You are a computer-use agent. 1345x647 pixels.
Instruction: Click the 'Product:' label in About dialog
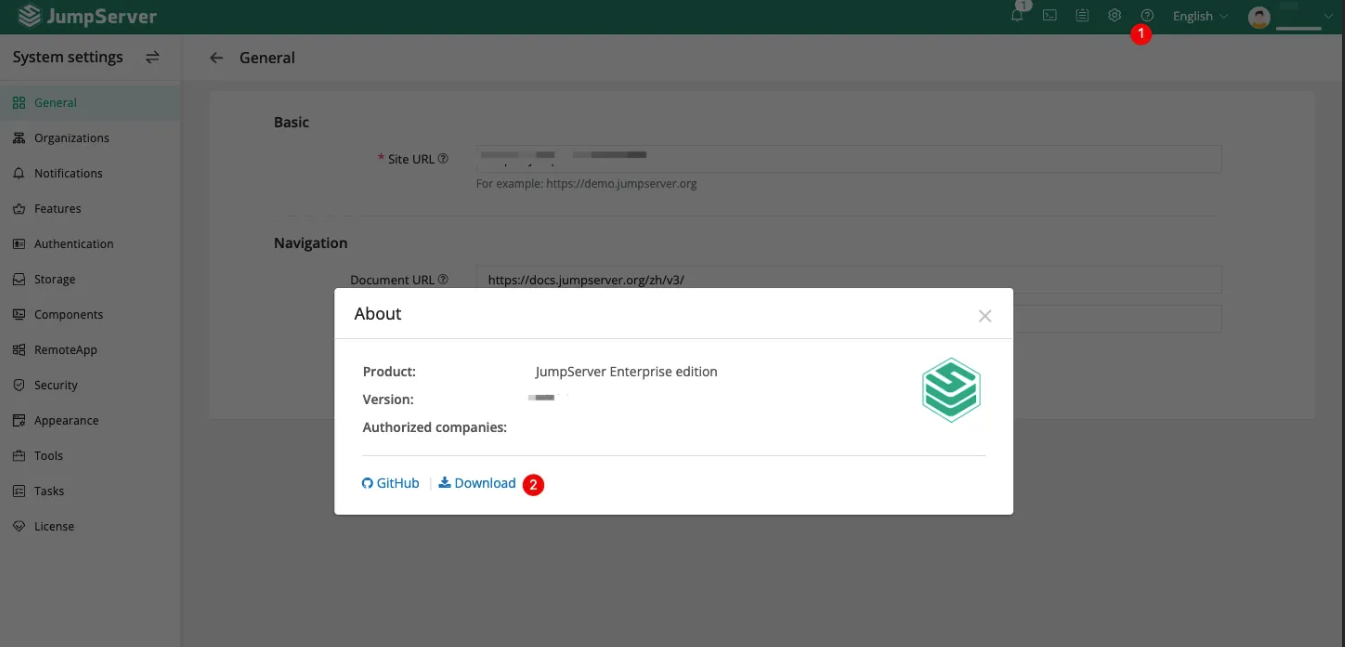(x=389, y=371)
